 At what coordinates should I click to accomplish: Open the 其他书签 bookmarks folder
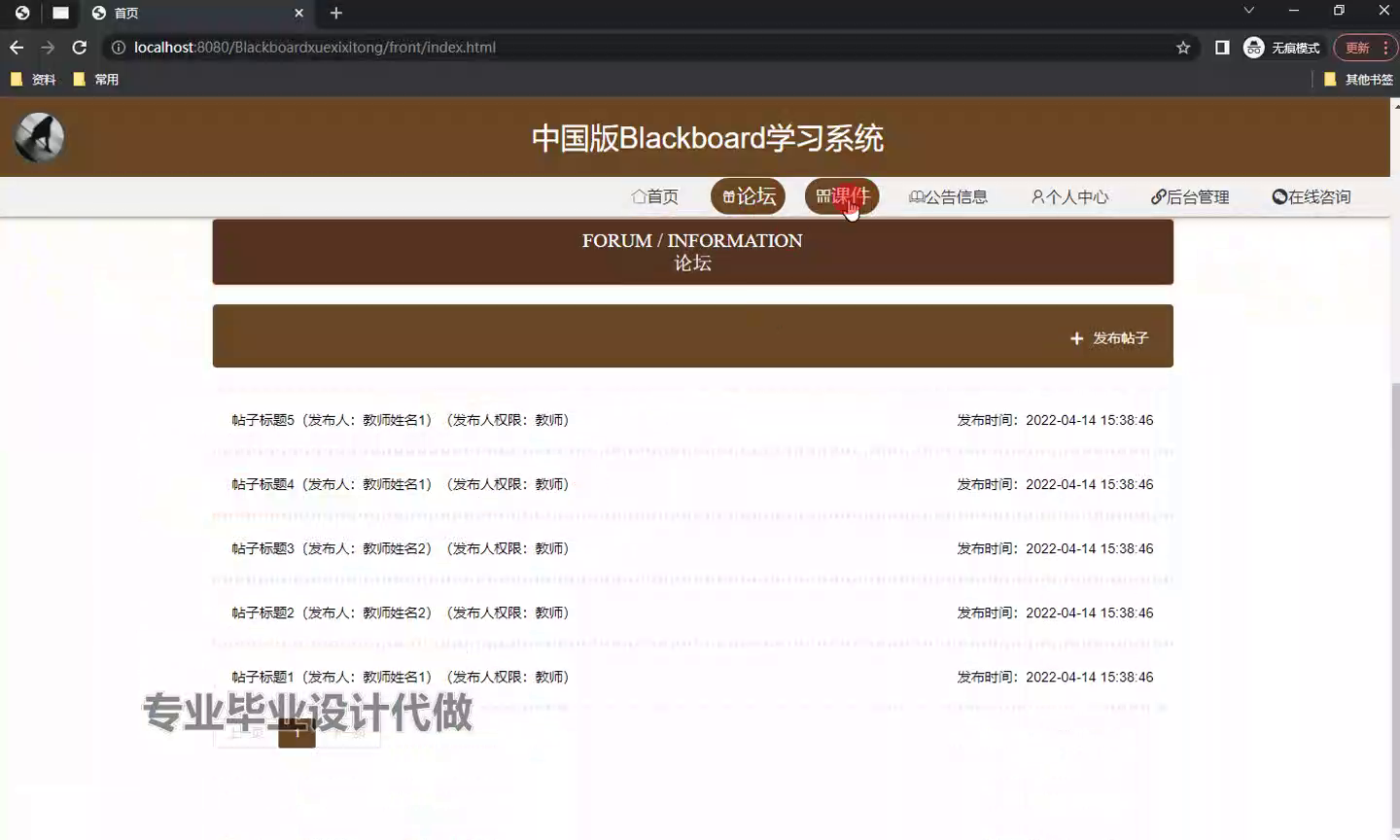1358,80
